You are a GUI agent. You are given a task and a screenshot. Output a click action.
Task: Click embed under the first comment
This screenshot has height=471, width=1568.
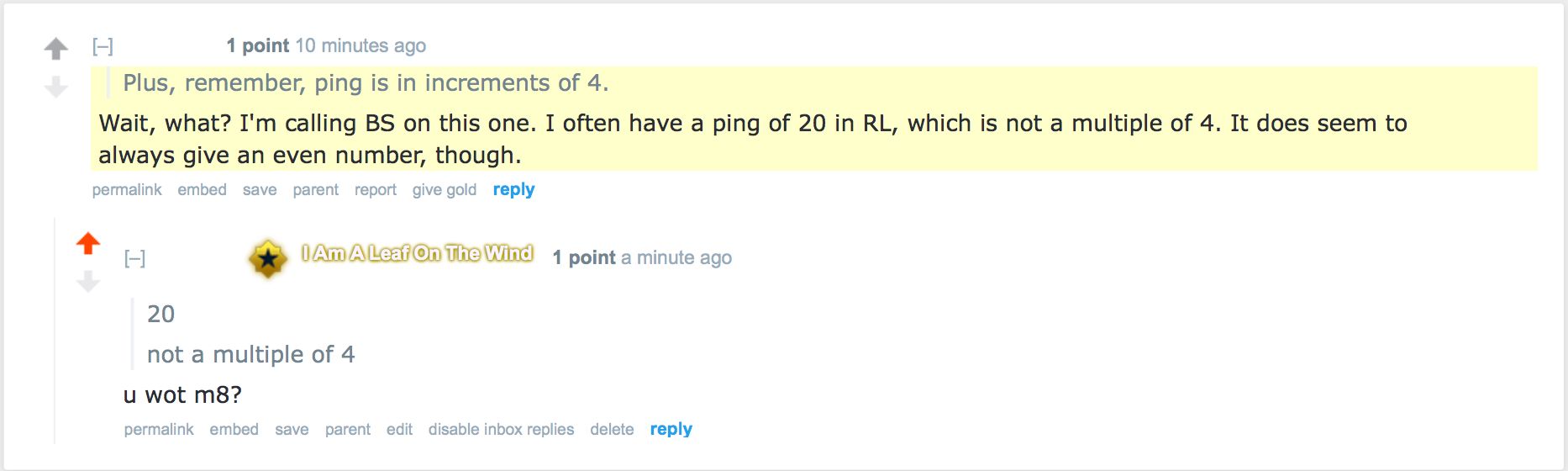pyautogui.click(x=202, y=190)
